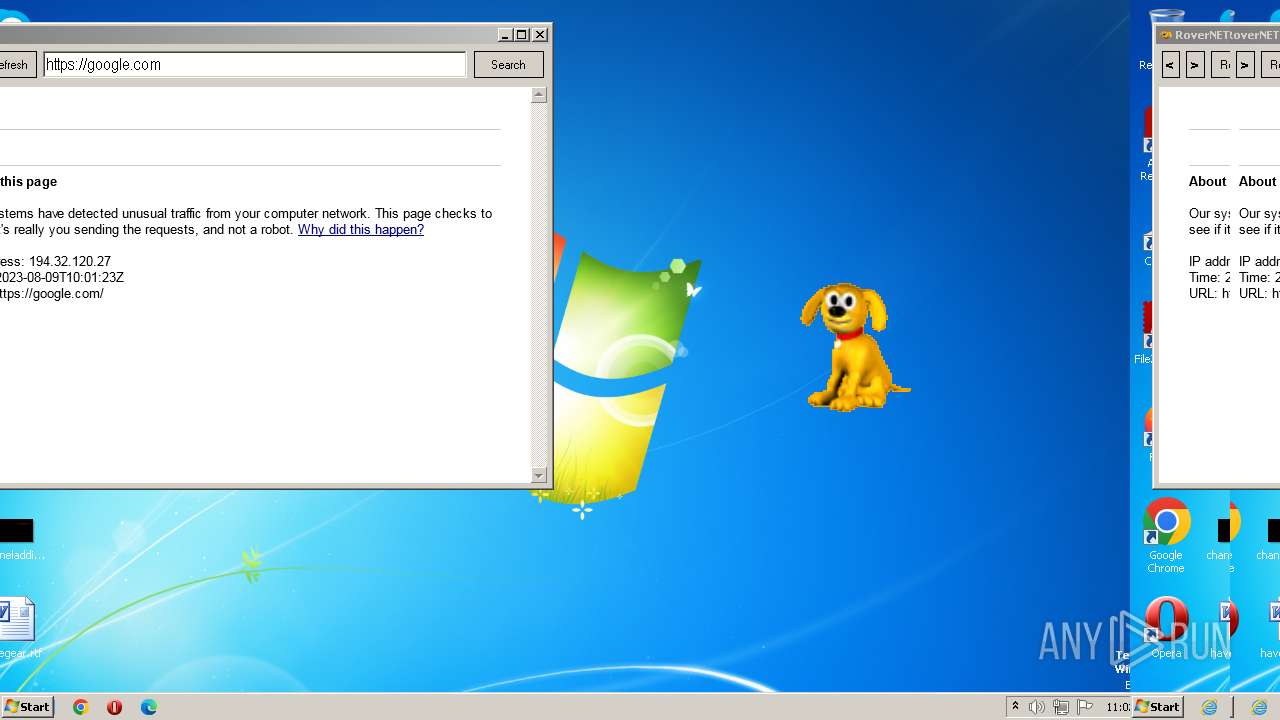Maximize the Google browser window

(522, 35)
